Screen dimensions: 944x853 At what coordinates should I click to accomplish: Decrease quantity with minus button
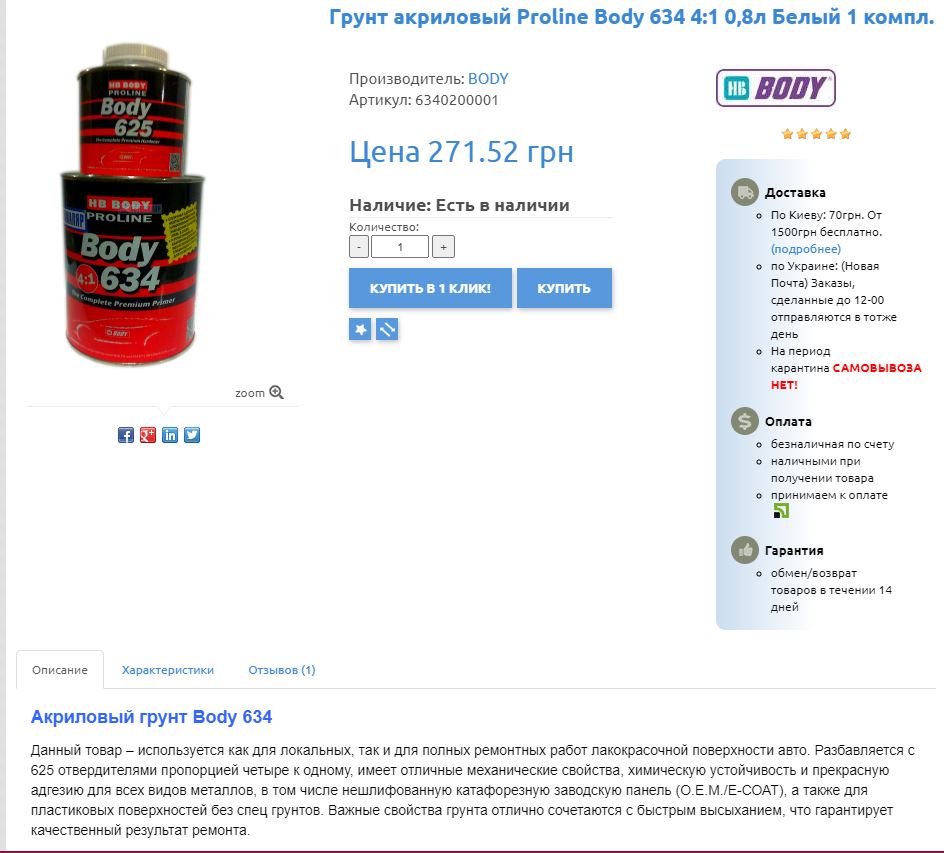359,247
